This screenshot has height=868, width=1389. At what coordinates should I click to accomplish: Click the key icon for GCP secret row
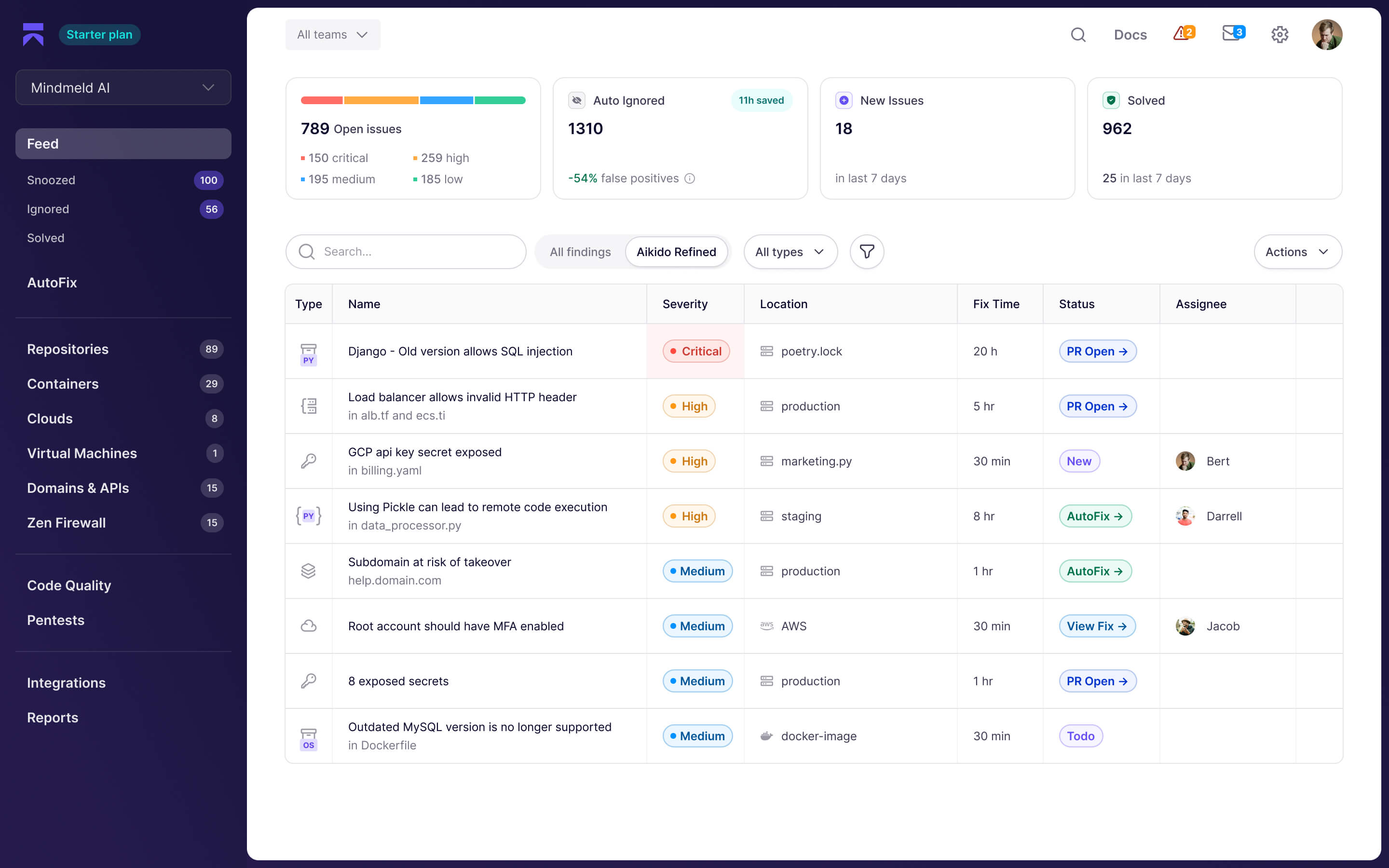(x=308, y=461)
